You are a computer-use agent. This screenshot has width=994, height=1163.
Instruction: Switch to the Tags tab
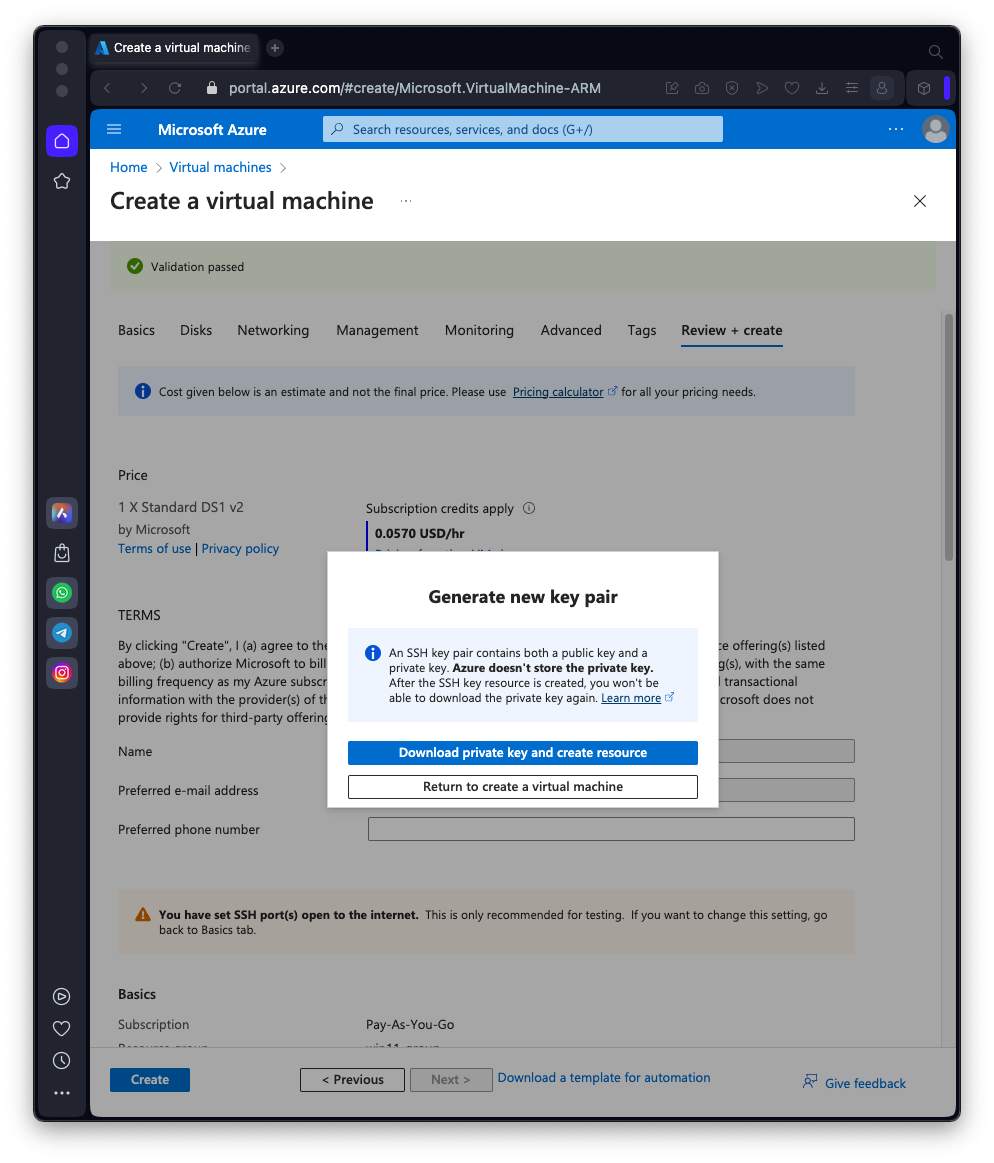[642, 330]
